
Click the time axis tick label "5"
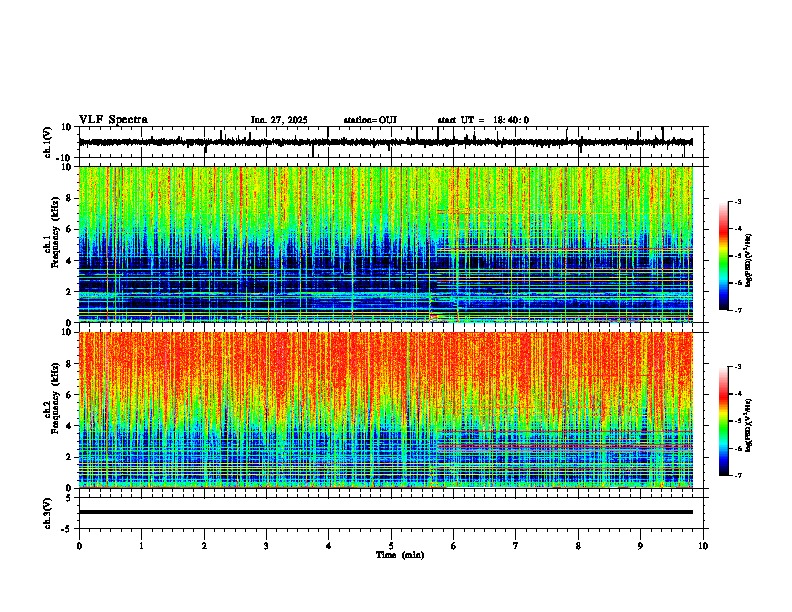click(391, 546)
